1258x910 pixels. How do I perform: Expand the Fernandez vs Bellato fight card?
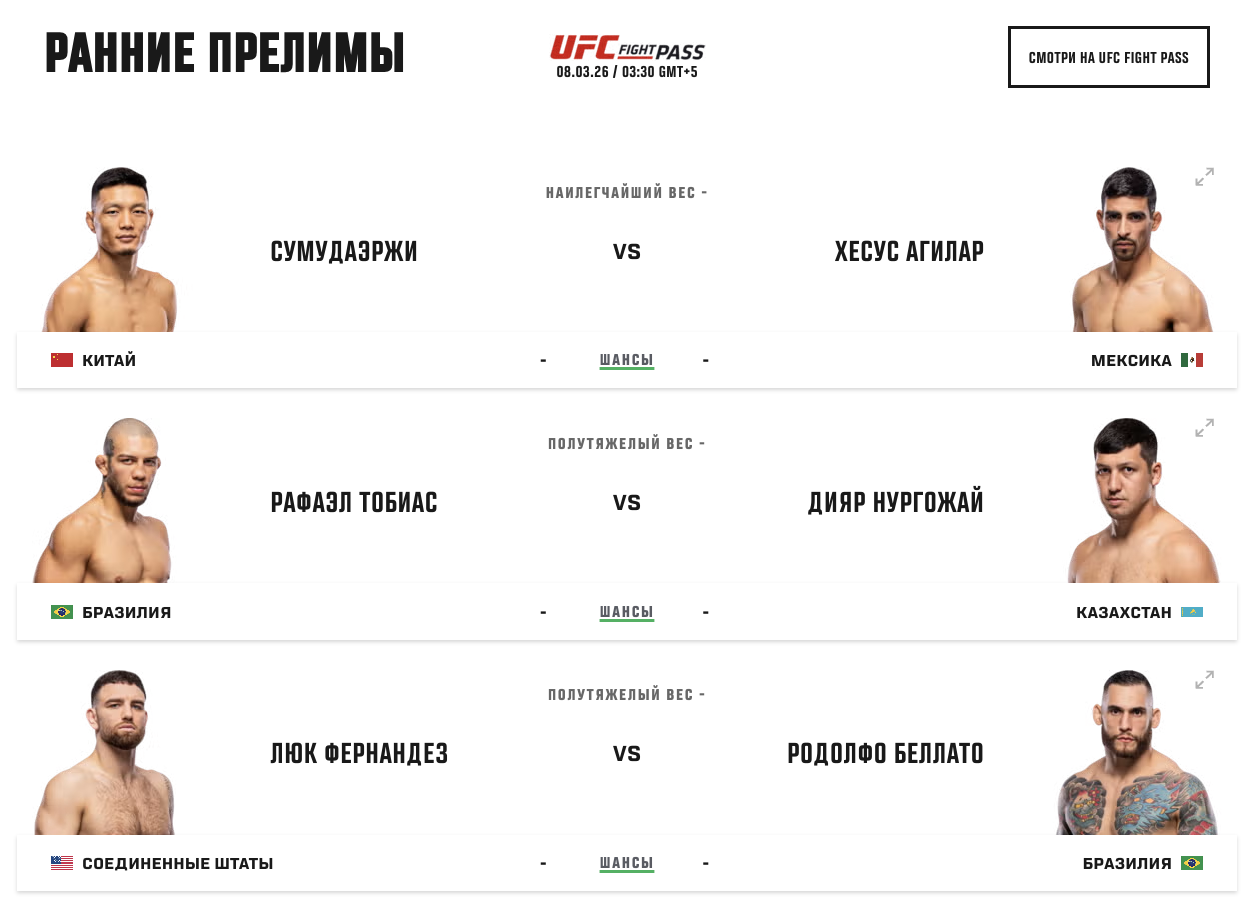tap(1204, 680)
